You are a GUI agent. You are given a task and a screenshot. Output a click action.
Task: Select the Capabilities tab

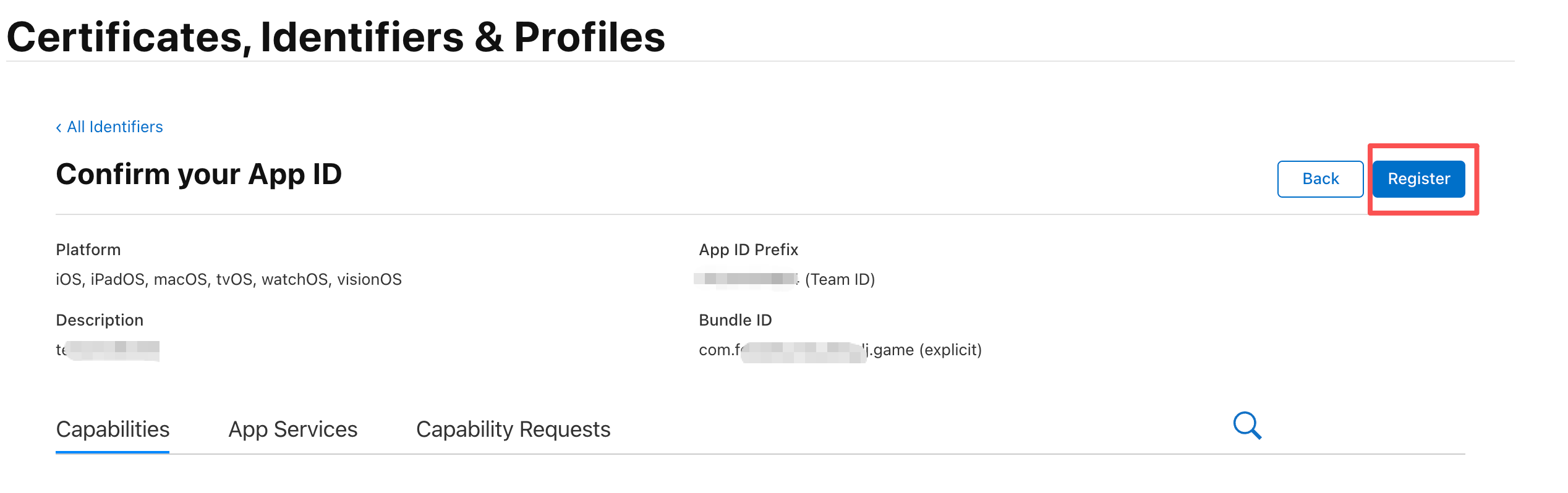click(113, 429)
